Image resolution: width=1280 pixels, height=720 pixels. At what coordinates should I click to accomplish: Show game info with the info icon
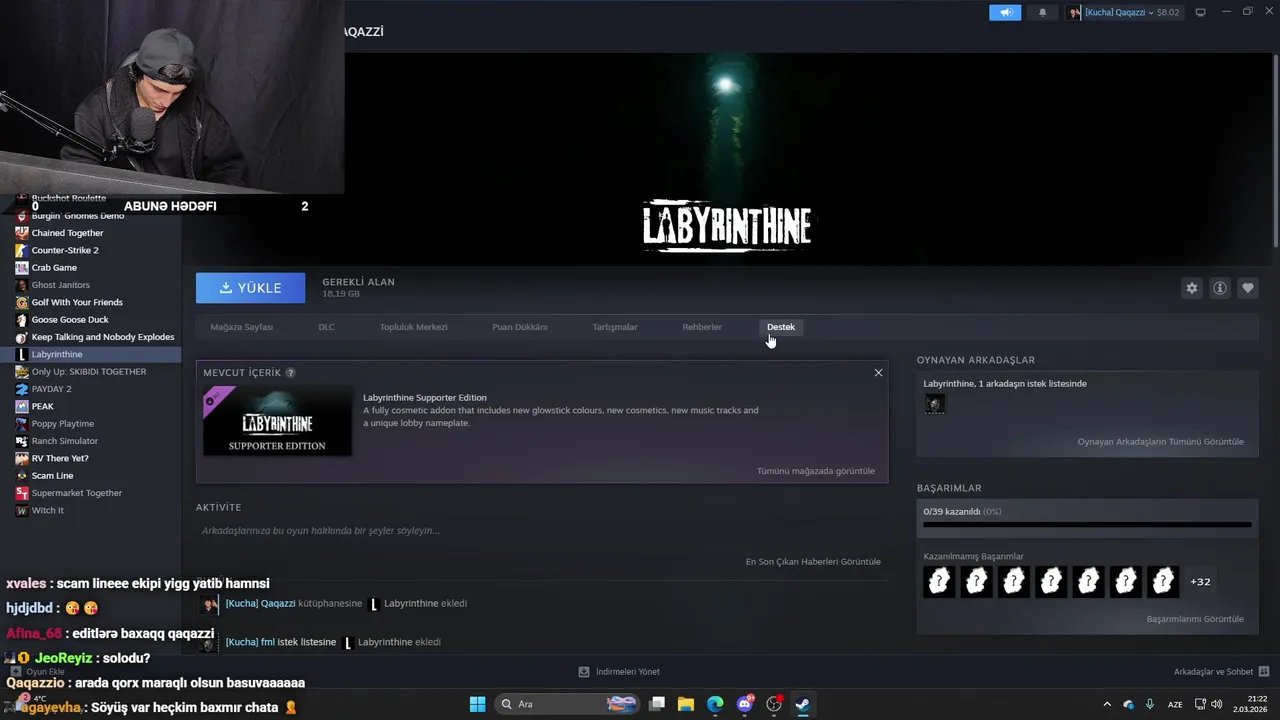click(x=1220, y=288)
